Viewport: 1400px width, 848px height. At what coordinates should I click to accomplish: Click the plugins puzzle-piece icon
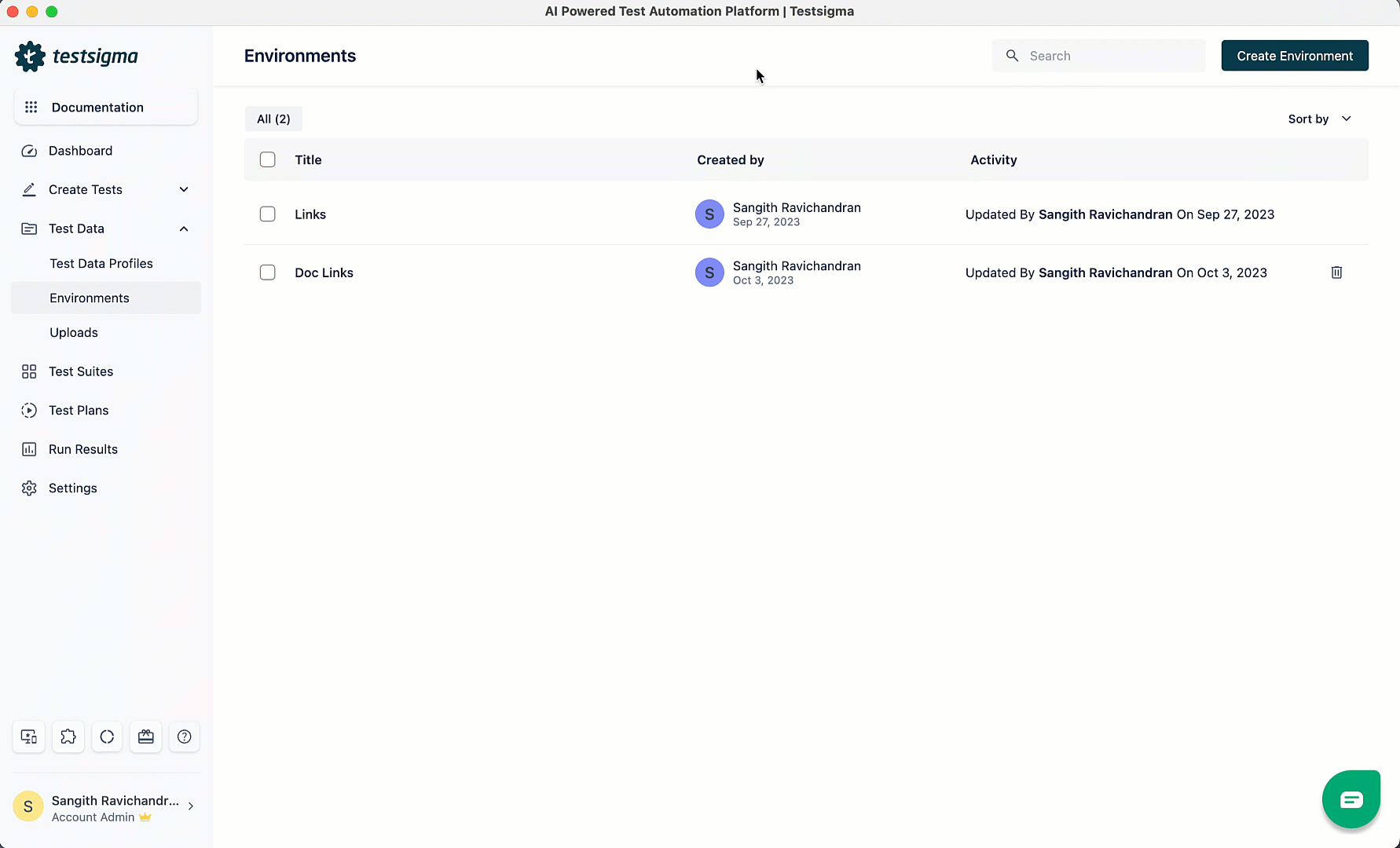click(x=68, y=737)
